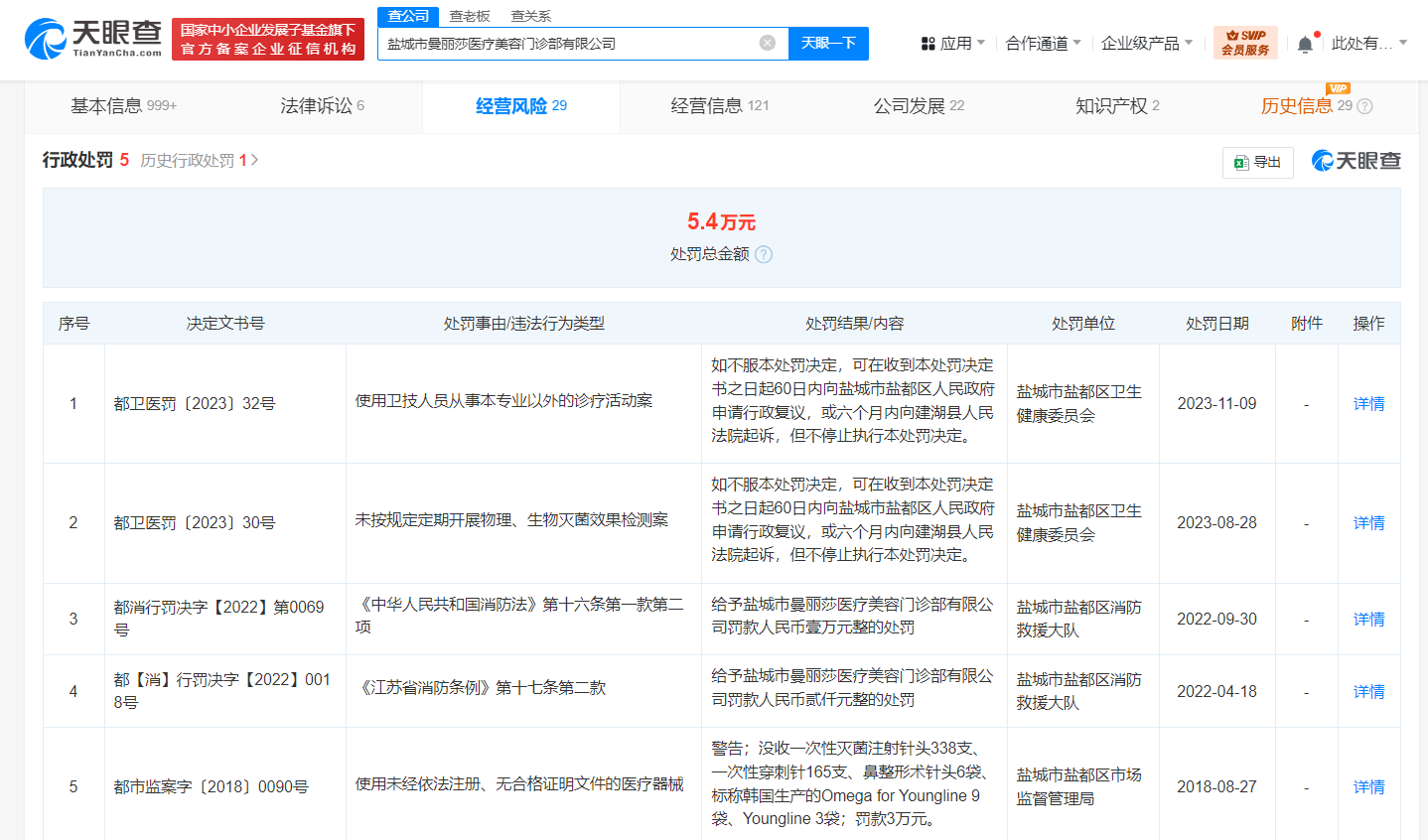Open the TianYanCha logo homepage
Screen dimensions: 1428x840
coord(93,39)
